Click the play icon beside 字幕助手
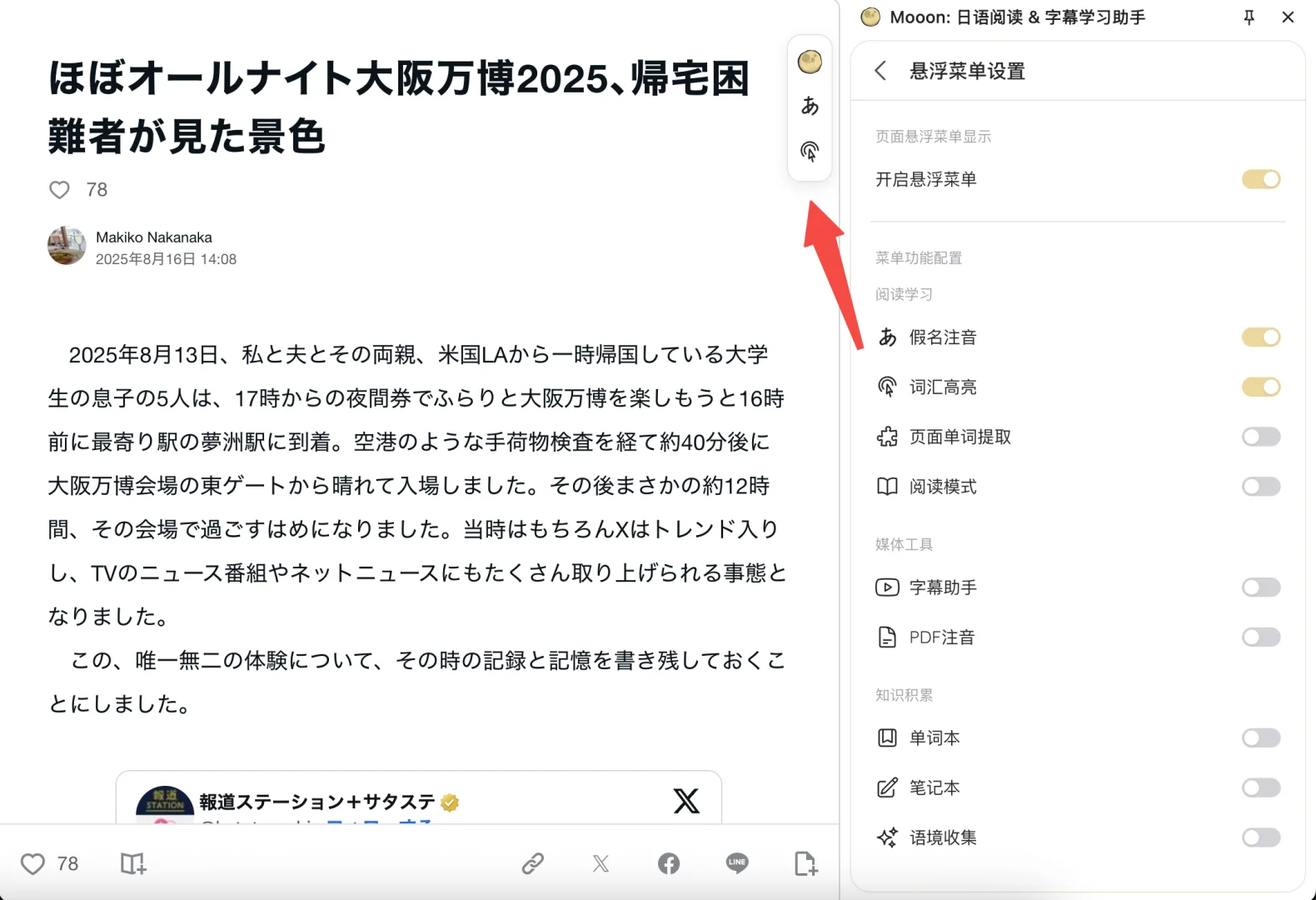The height and width of the screenshot is (900, 1316). 888,587
